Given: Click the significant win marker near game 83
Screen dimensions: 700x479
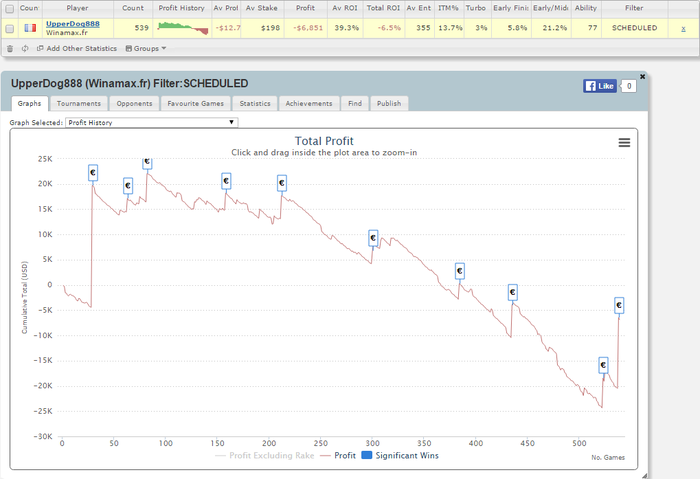Looking at the screenshot, I should point(147,163).
